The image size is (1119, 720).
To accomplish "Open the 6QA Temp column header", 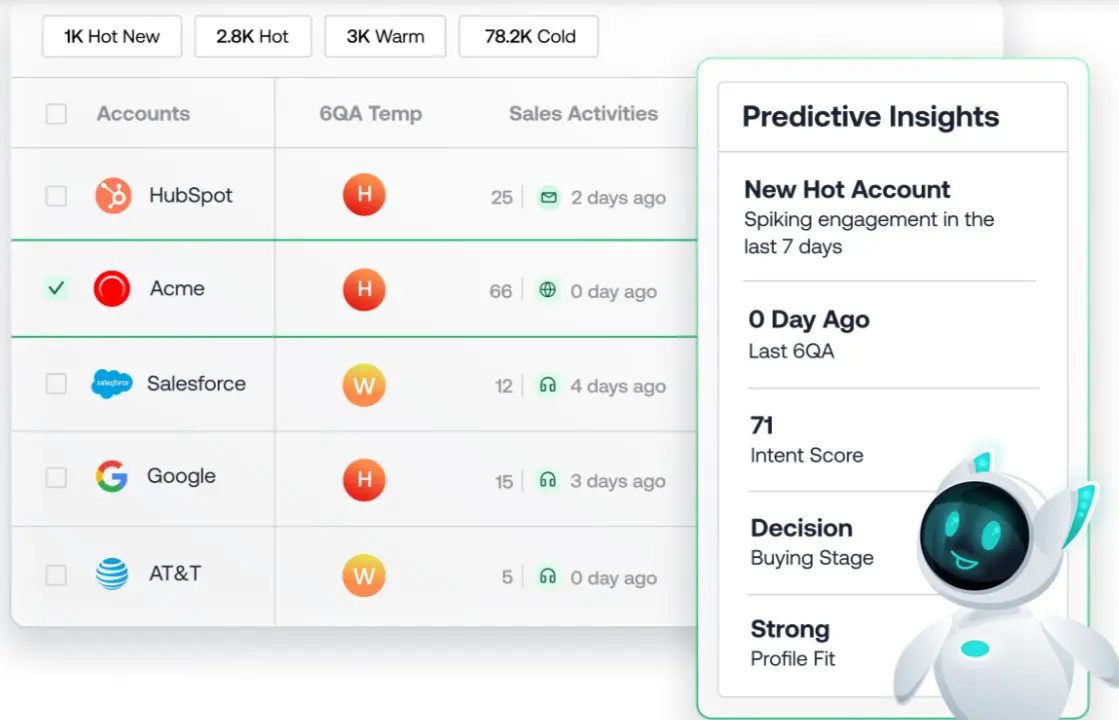I will (371, 113).
